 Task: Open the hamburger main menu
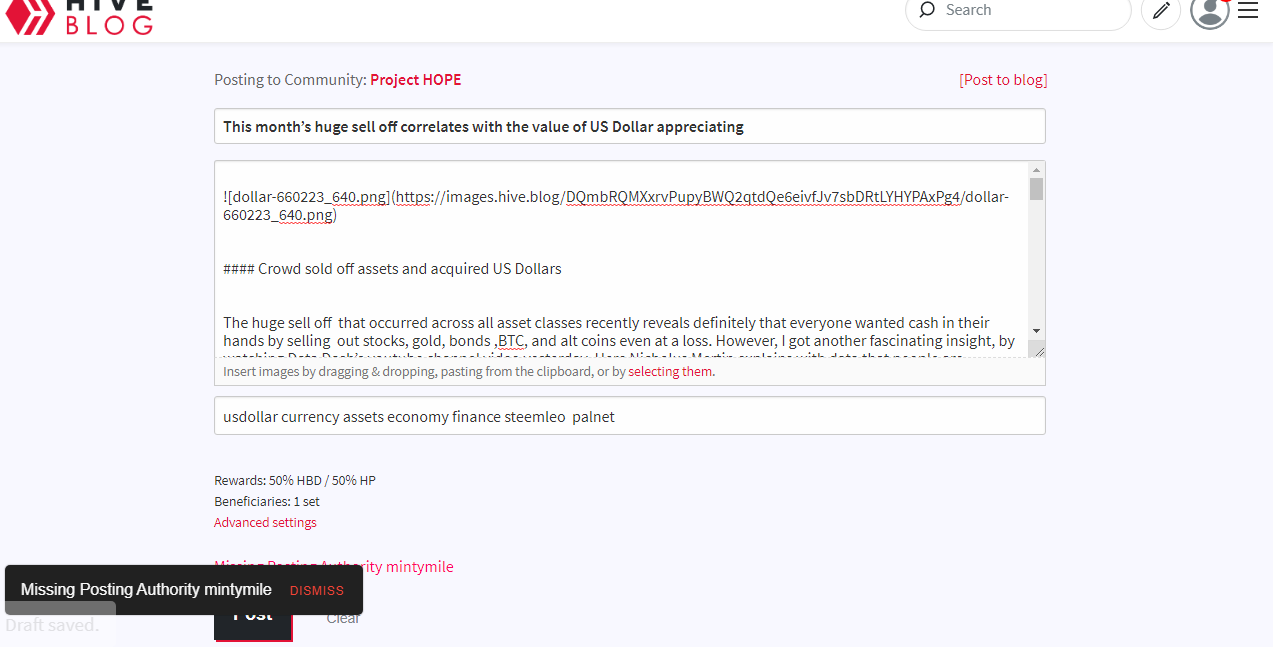(x=1248, y=11)
